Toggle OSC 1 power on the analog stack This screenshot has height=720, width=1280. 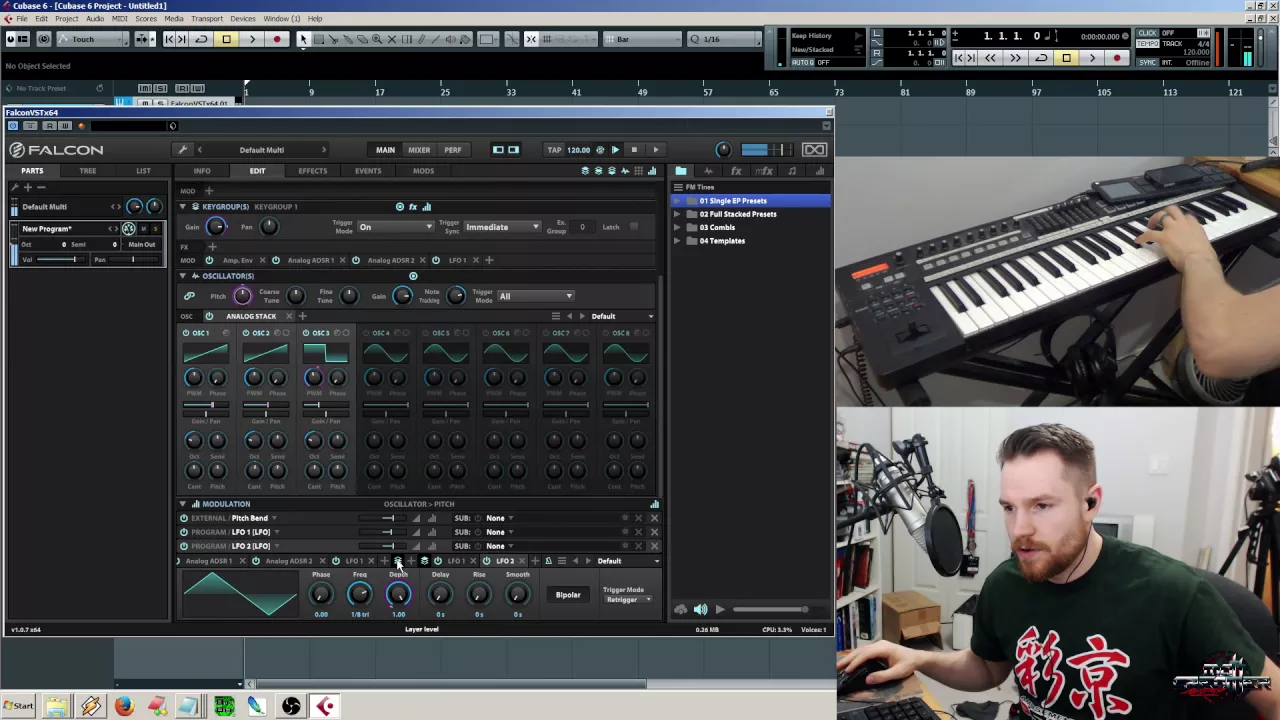185,333
